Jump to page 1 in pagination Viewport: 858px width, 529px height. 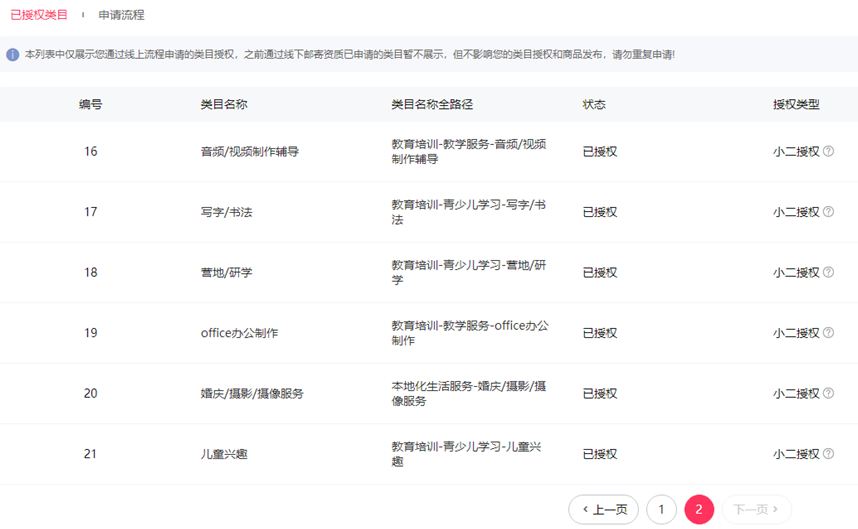[x=661, y=510]
